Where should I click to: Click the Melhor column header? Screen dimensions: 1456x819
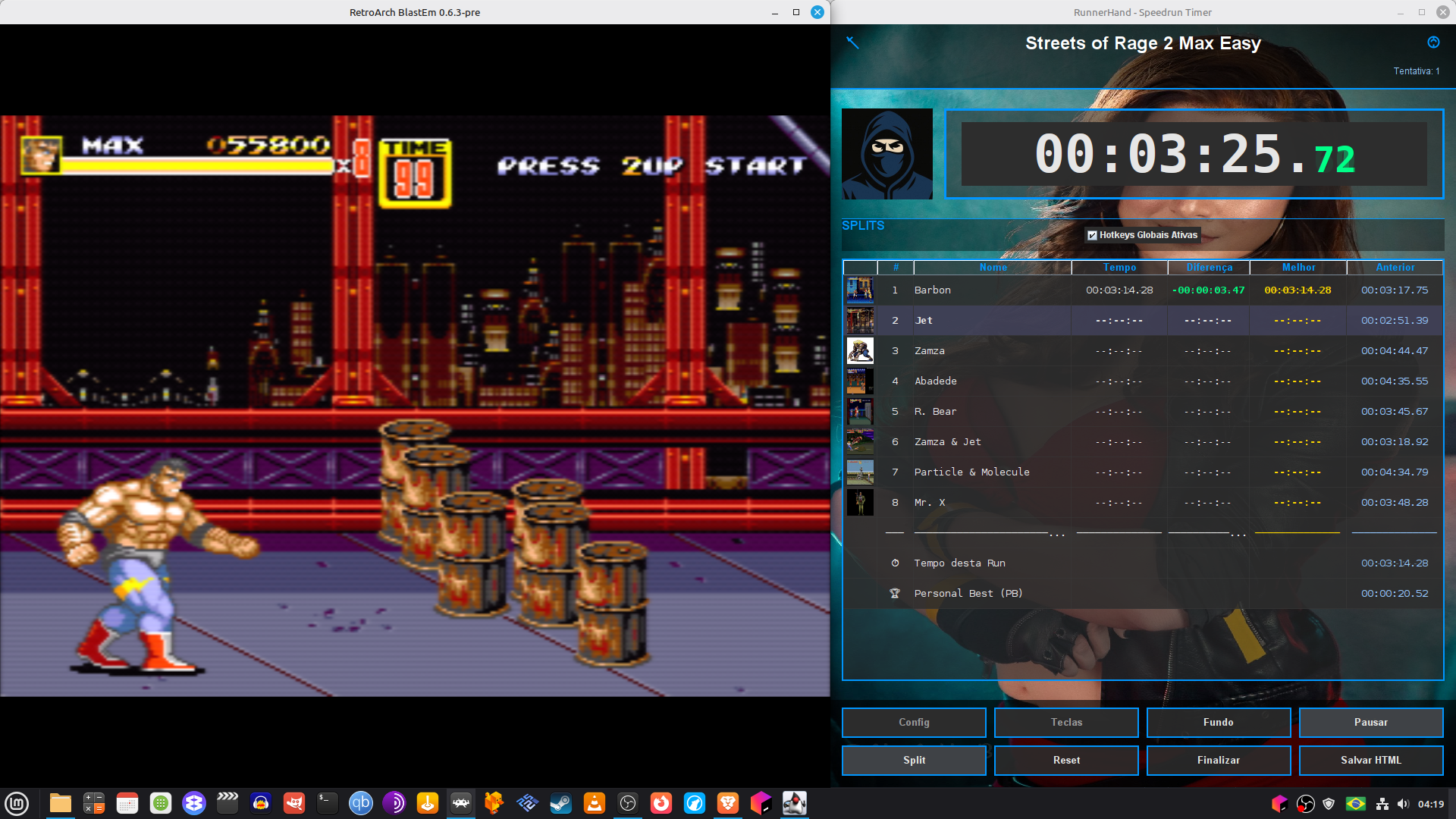pyautogui.click(x=1298, y=268)
